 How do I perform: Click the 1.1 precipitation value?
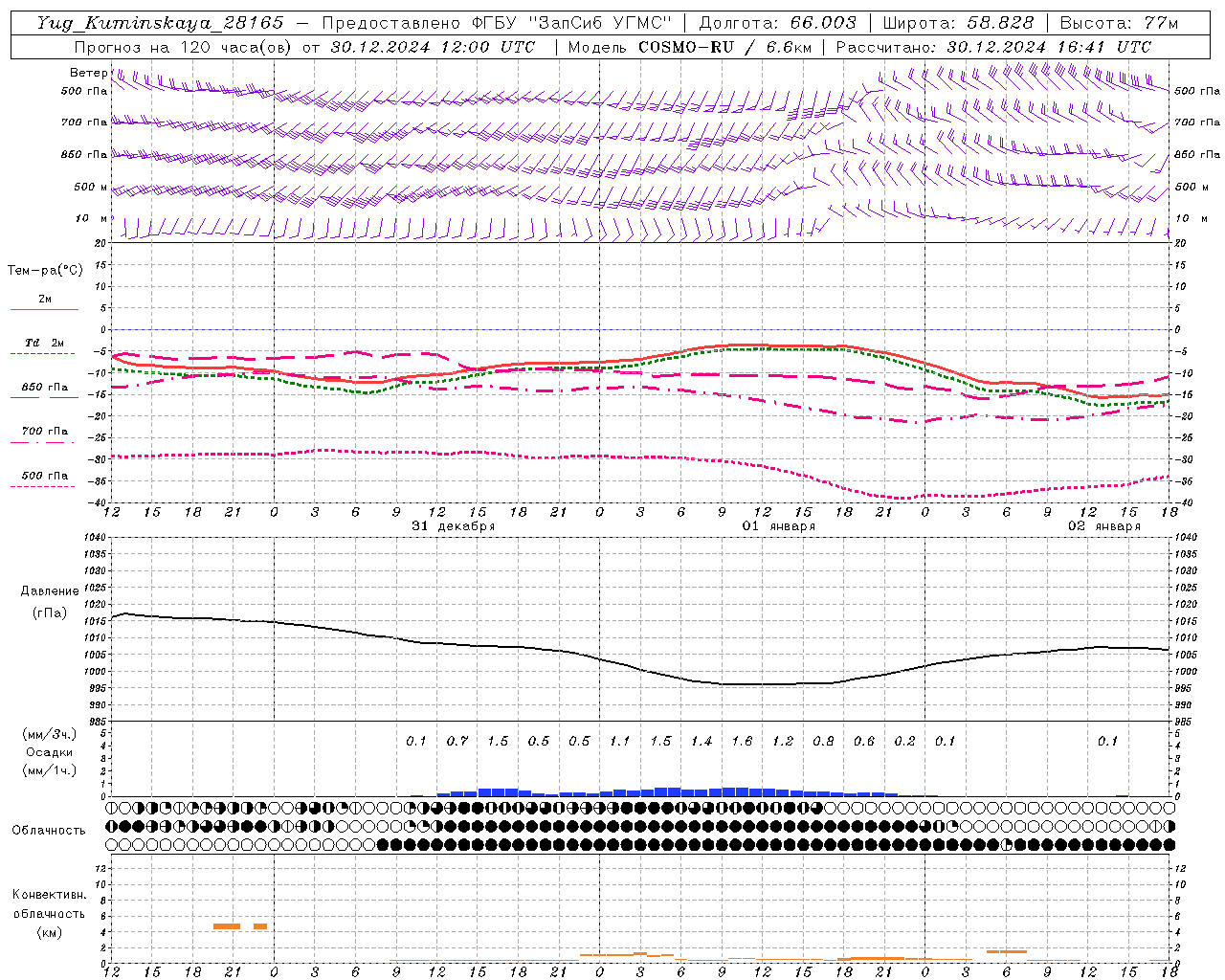(620, 741)
